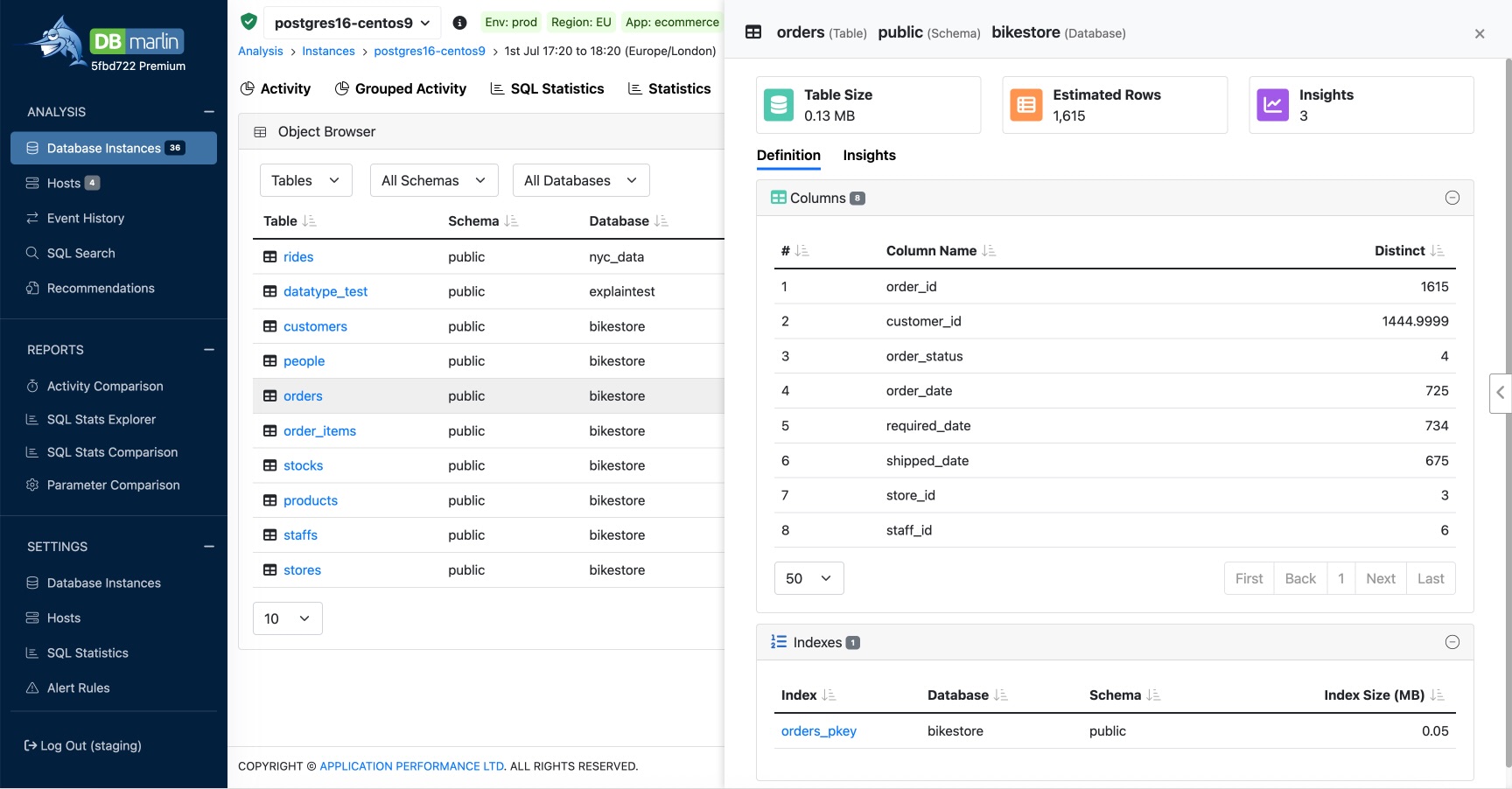This screenshot has width=1512, height=789.
Task: Click the Last pagination button
Action: [x=1431, y=578]
